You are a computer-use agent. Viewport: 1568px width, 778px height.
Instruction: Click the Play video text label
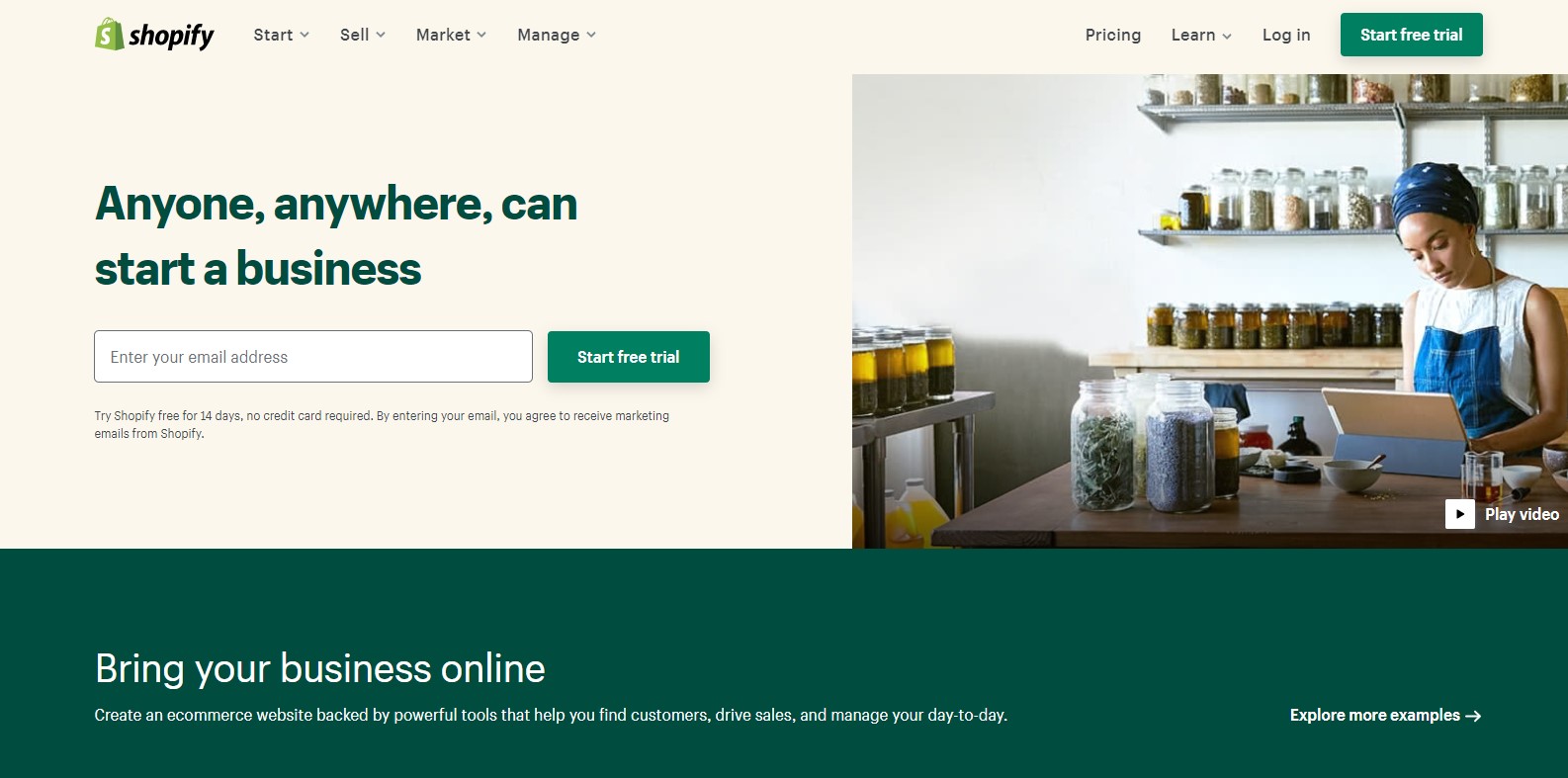[1522, 514]
